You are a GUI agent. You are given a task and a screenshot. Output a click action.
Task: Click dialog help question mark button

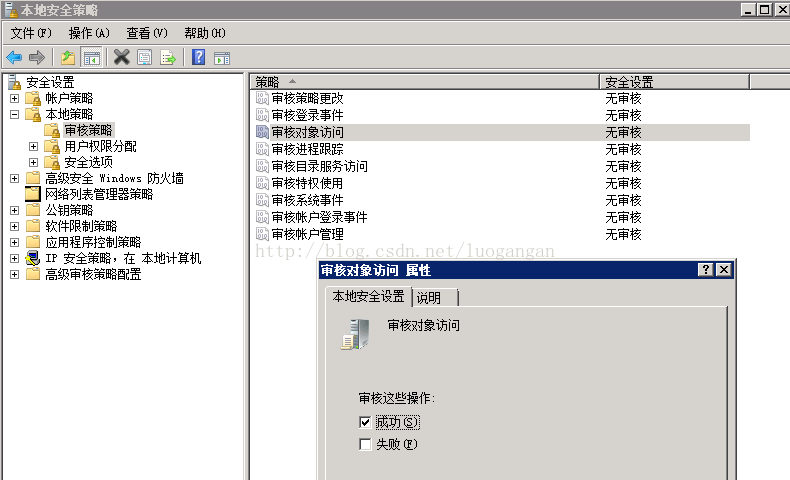click(706, 270)
